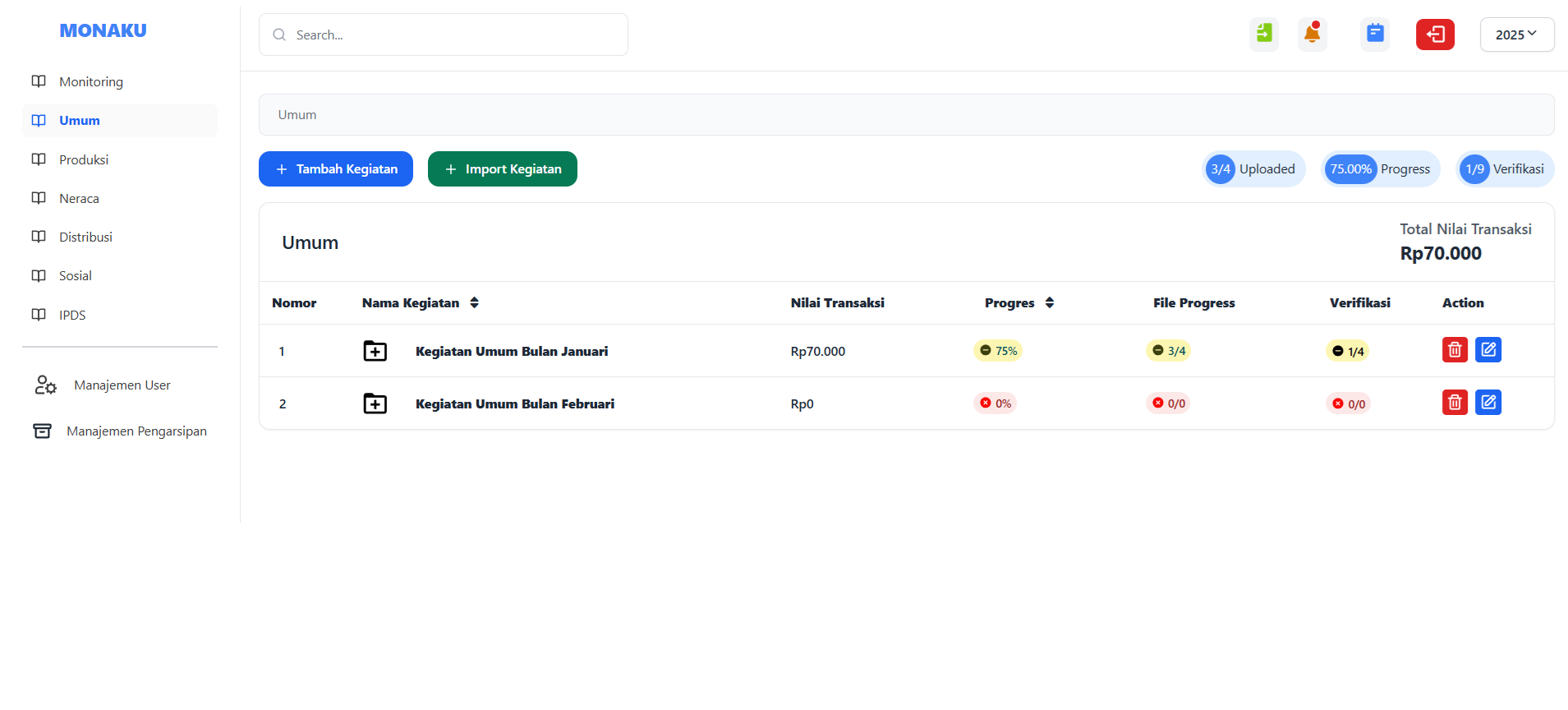Click the MONAKU logo
The image size is (1568, 710).
coord(103,30)
